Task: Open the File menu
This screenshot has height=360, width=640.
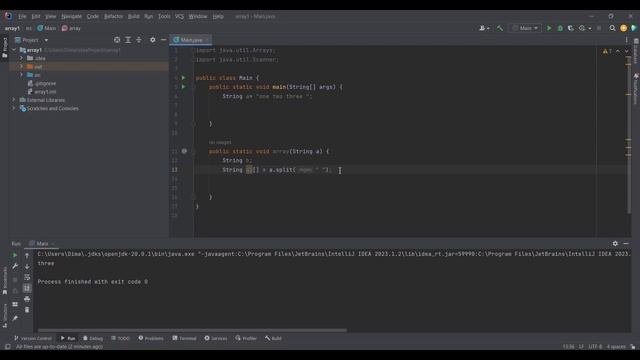Action: pyautogui.click(x=22, y=16)
